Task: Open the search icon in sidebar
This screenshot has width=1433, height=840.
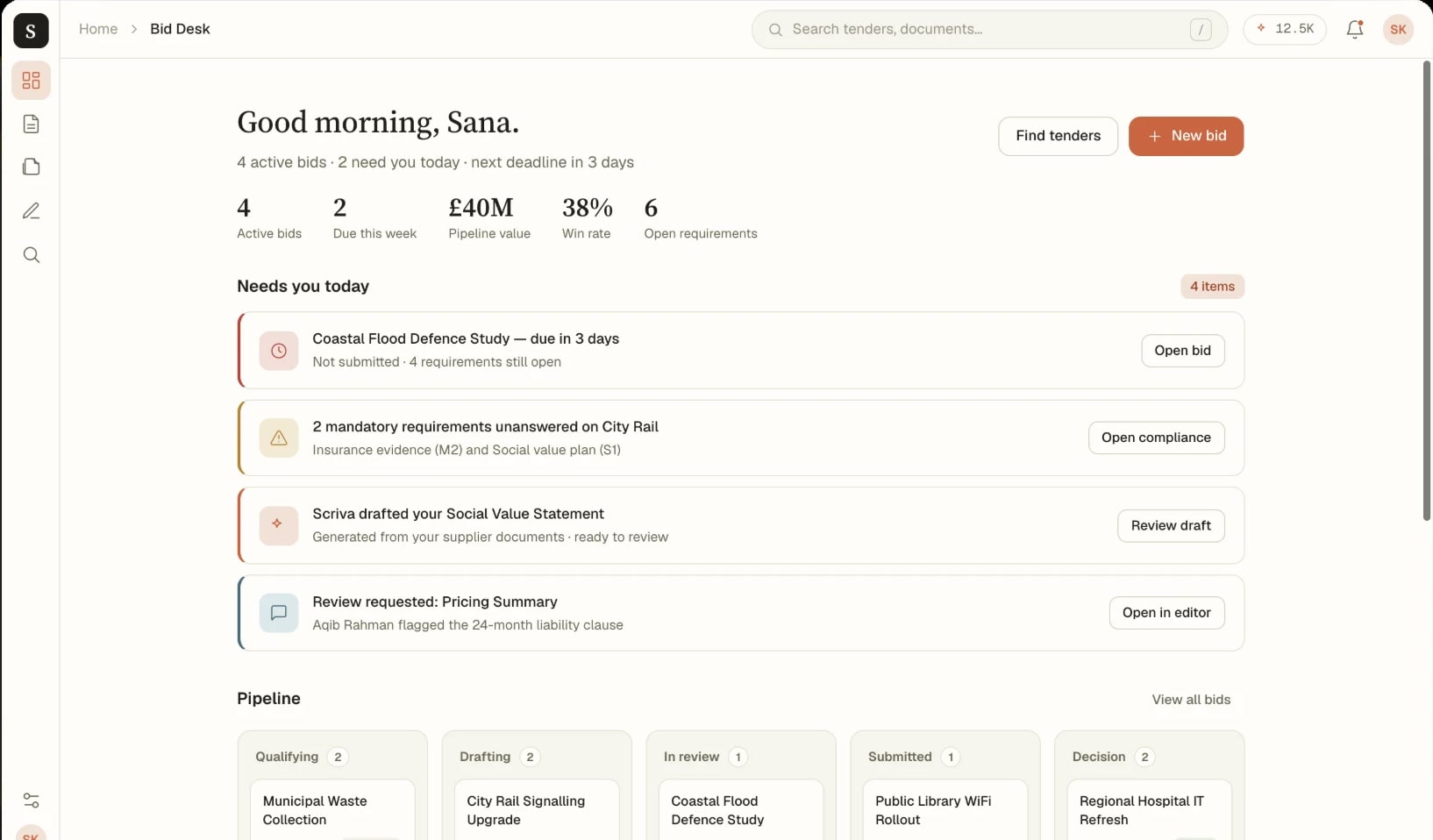Action: pos(32,255)
